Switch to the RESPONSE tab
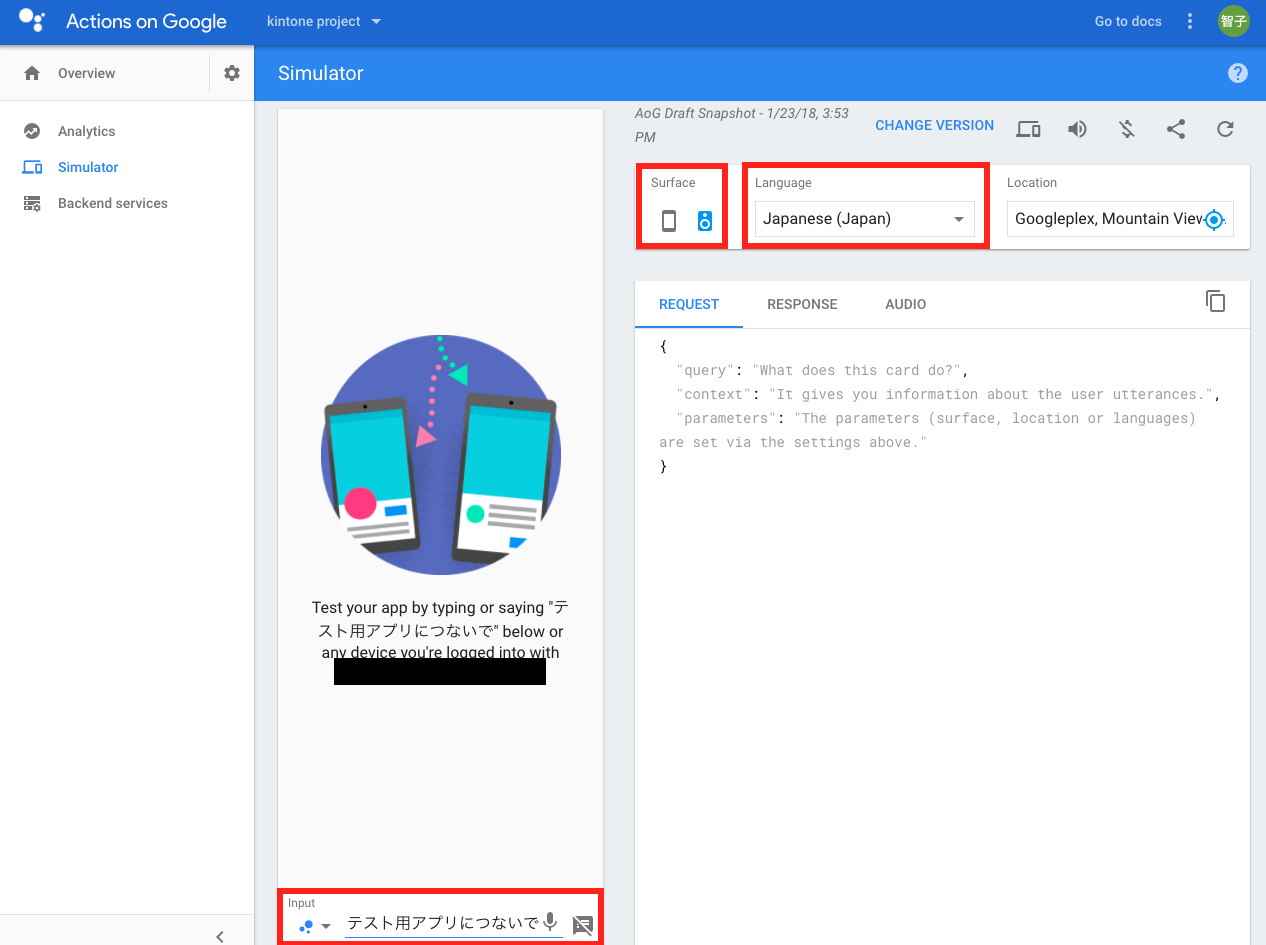Image resolution: width=1266 pixels, height=945 pixels. coord(802,304)
